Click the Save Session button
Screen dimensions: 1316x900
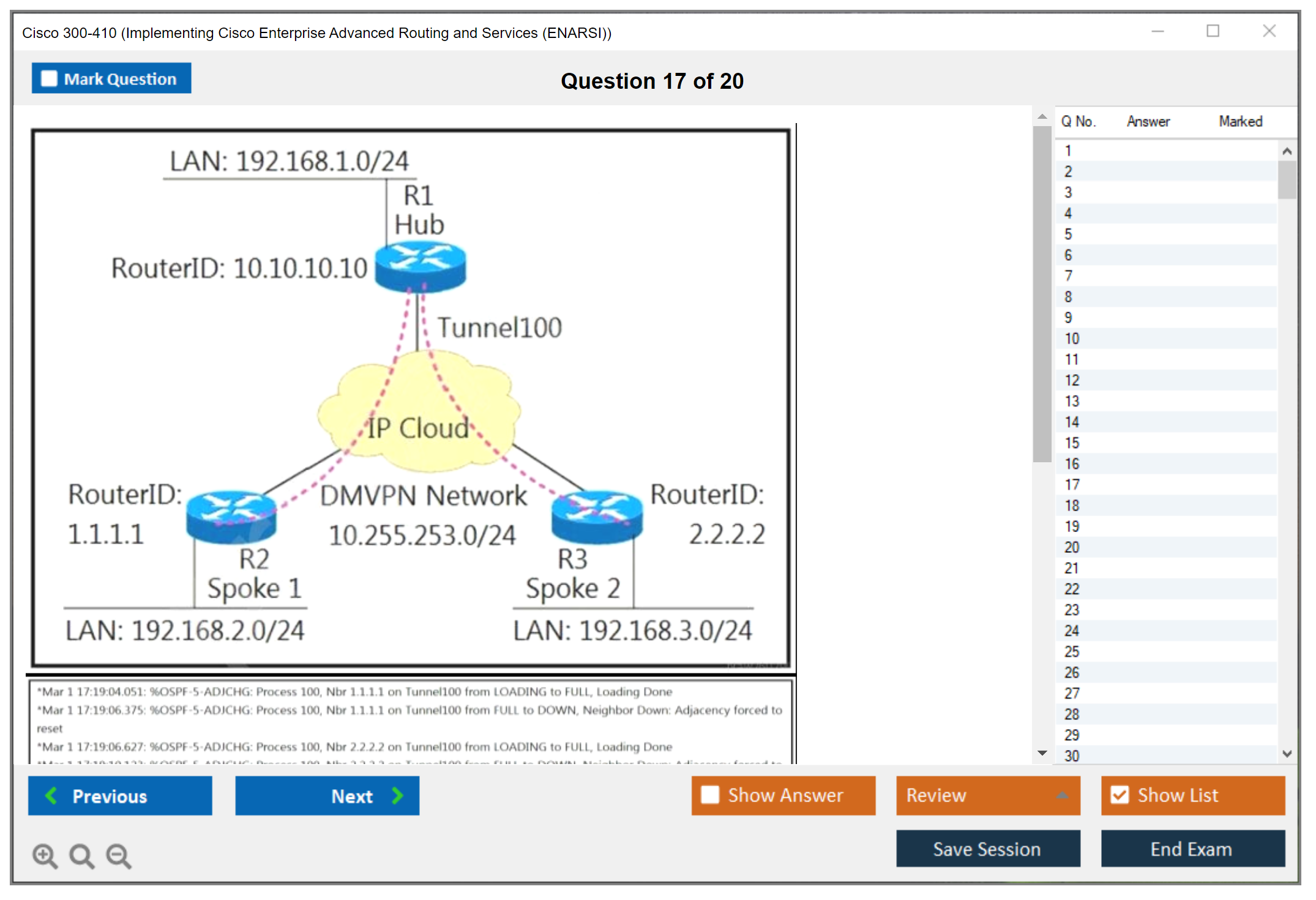point(987,849)
